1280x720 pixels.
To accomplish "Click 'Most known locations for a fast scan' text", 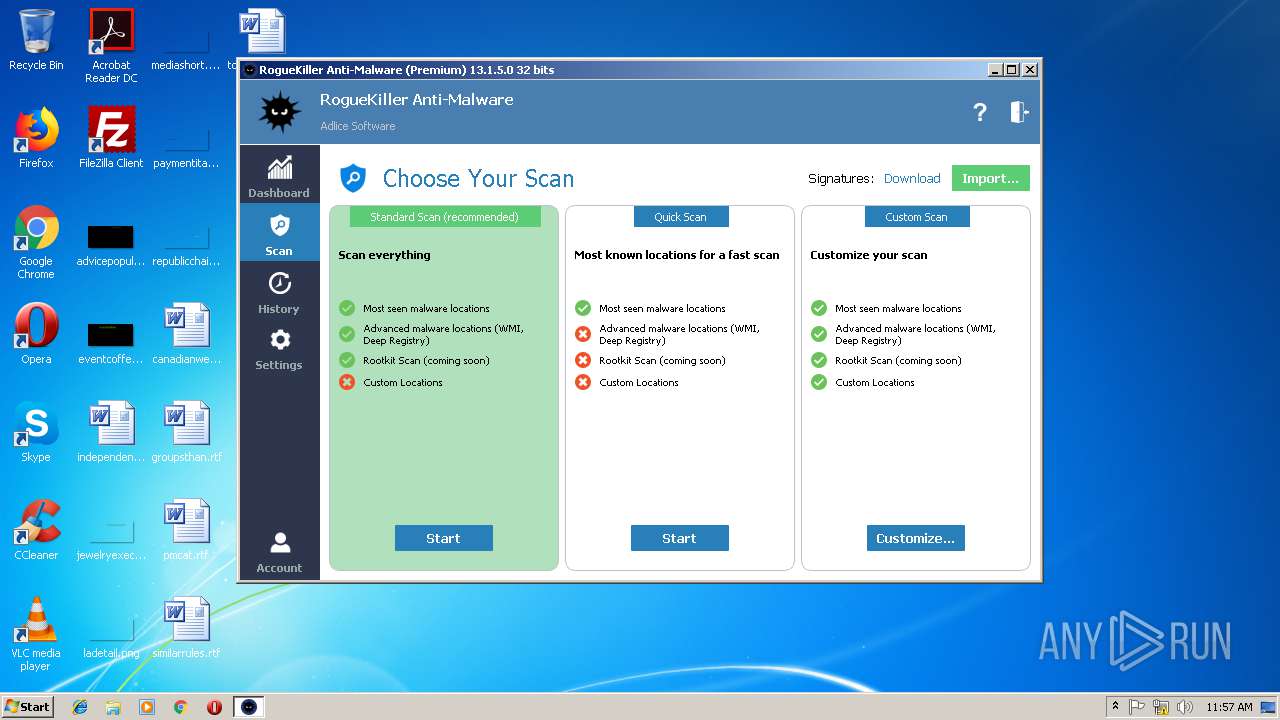I will tap(676, 255).
